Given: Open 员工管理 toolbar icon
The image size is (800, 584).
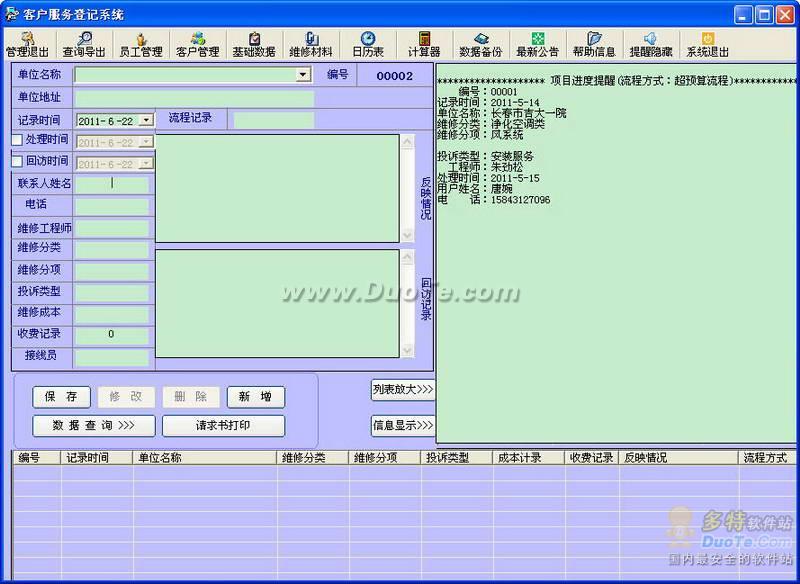Looking at the screenshot, I should click(x=141, y=45).
